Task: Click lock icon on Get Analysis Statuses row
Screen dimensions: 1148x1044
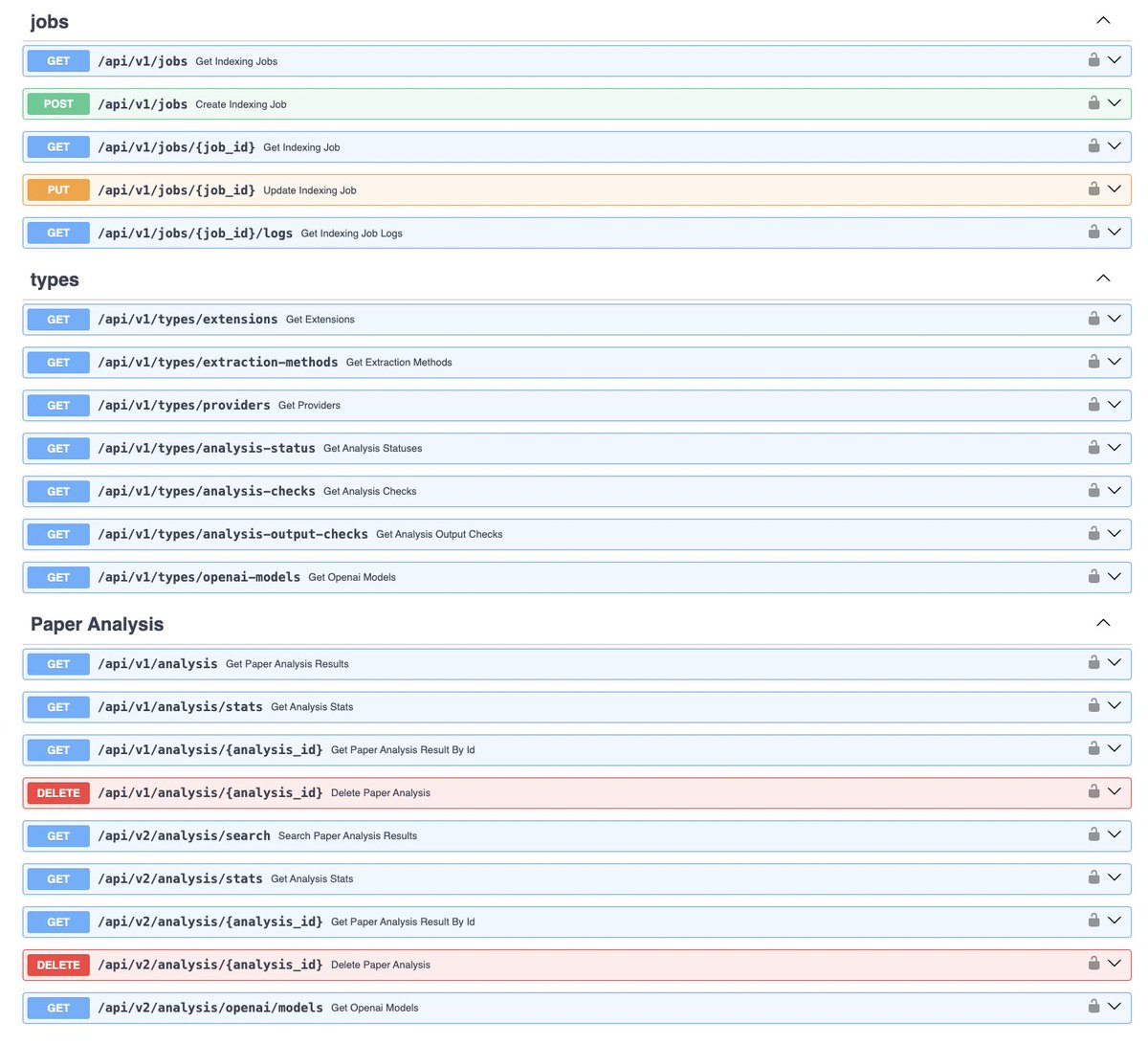Action: [1093, 447]
